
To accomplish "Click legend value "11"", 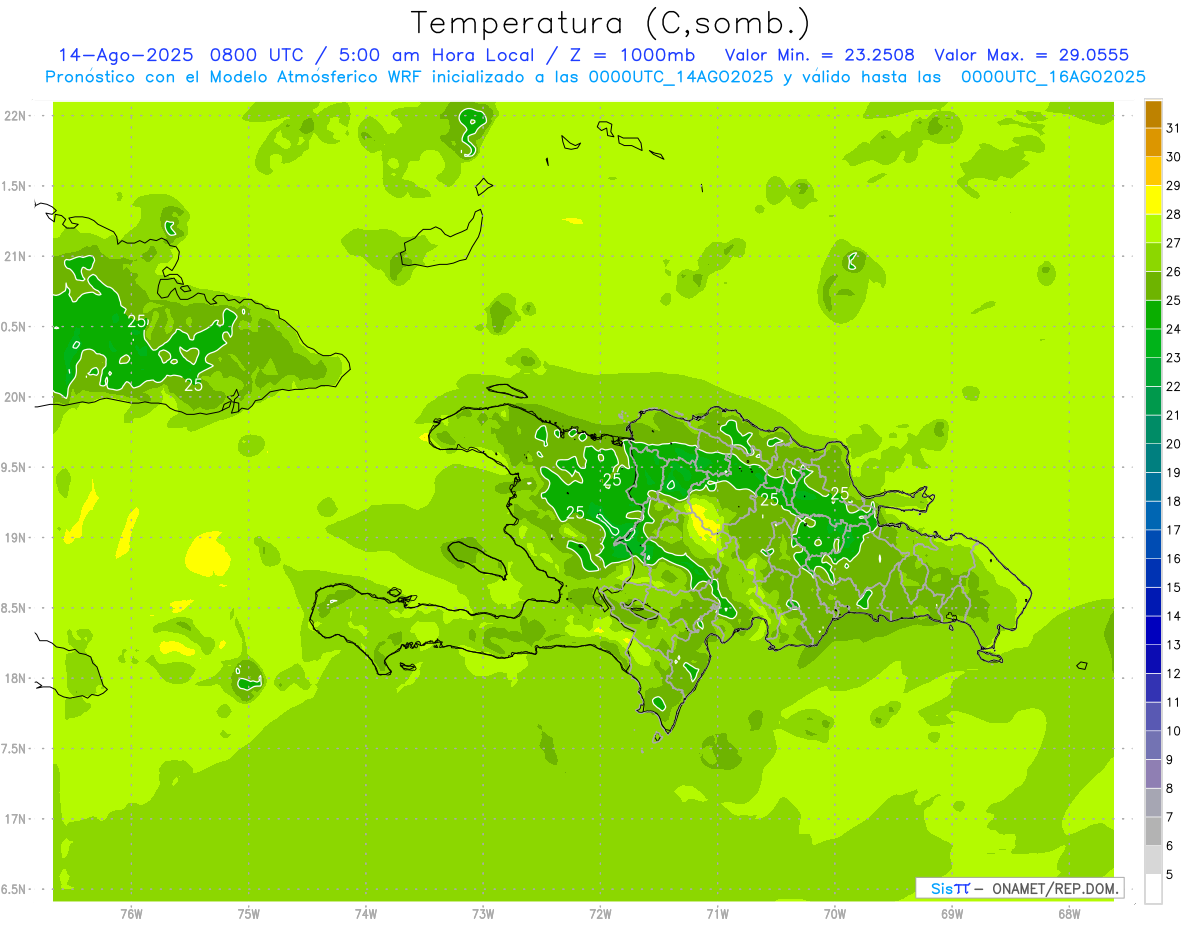I will tap(1174, 702).
